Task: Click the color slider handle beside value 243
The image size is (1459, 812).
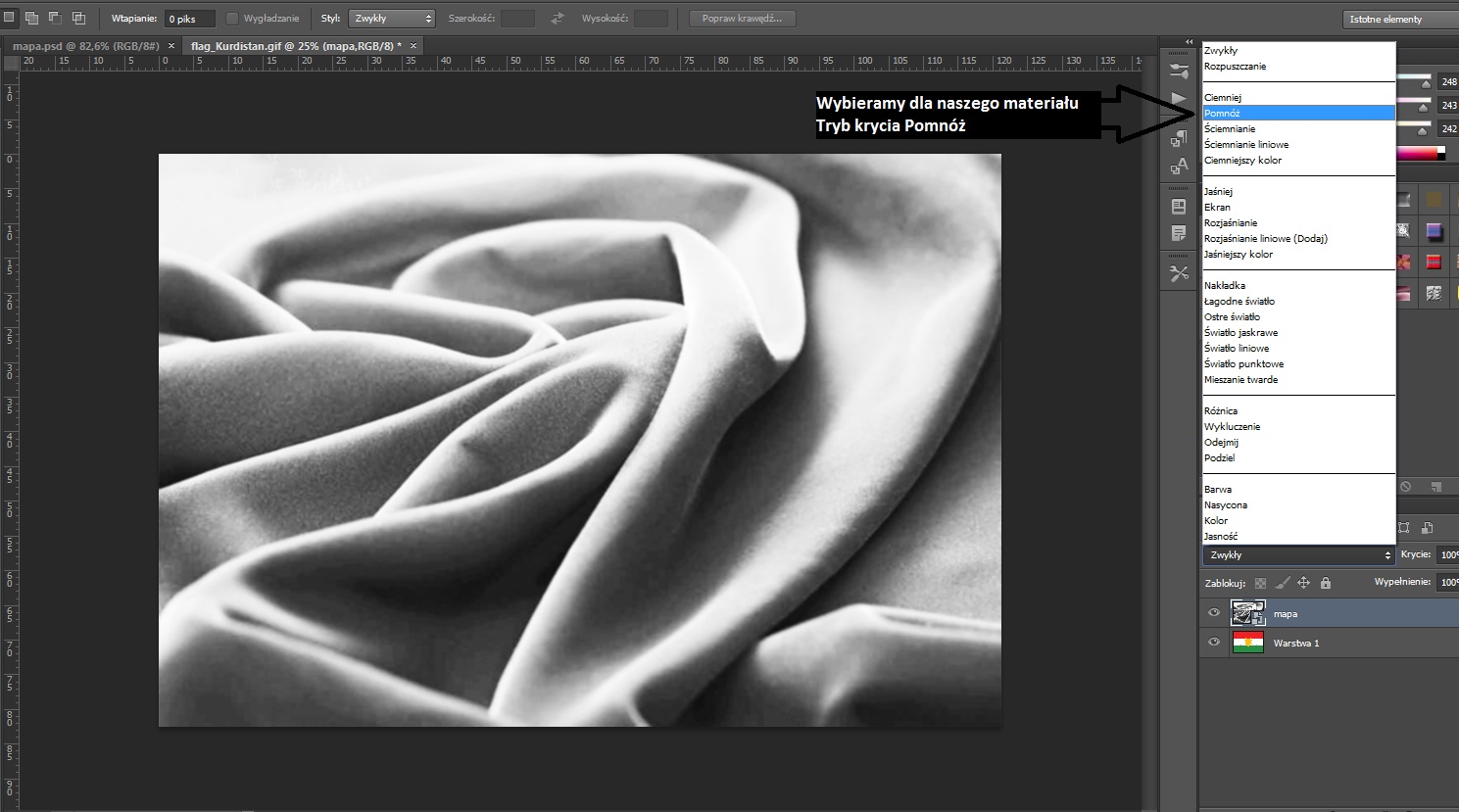Action: (1424, 108)
